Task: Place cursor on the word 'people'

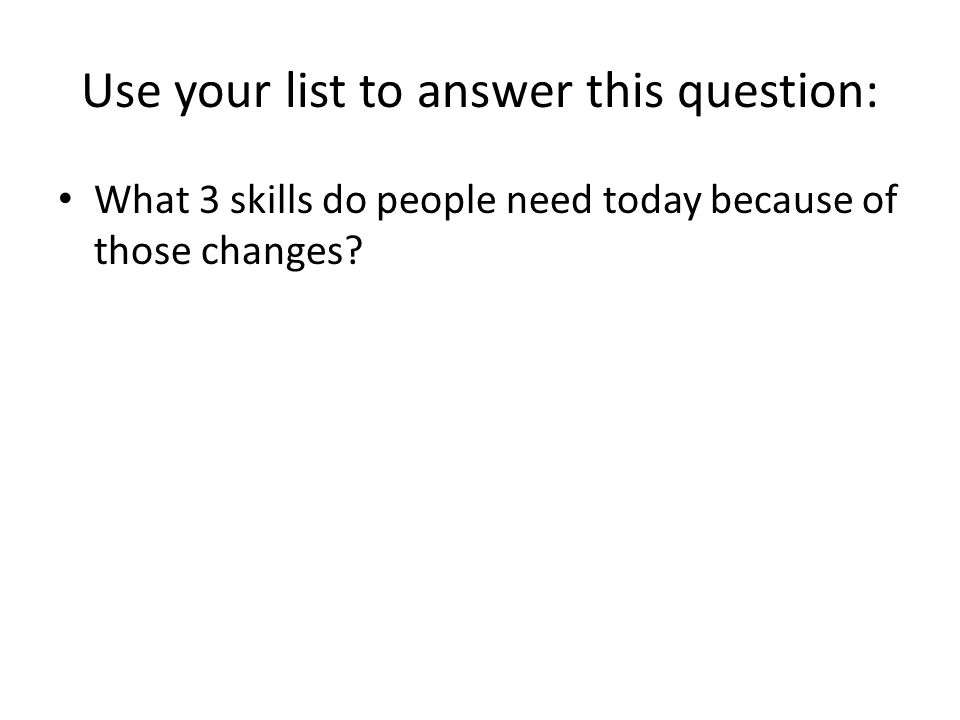Action: (x=436, y=202)
